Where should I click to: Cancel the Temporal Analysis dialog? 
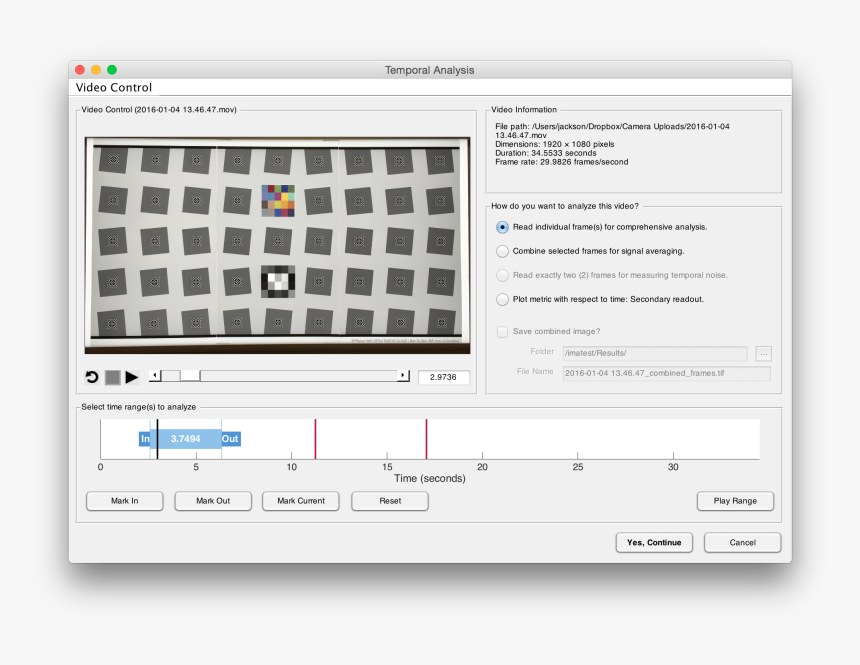pyautogui.click(x=742, y=543)
